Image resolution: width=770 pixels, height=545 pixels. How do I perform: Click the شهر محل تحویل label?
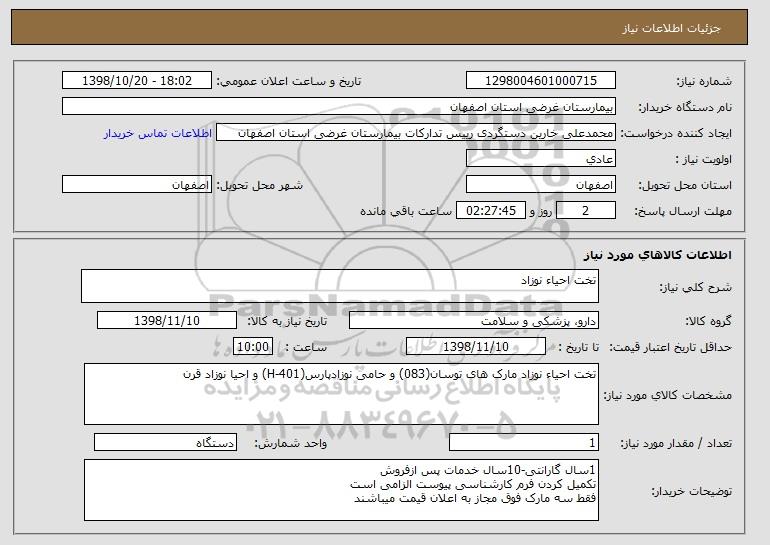pos(260,185)
